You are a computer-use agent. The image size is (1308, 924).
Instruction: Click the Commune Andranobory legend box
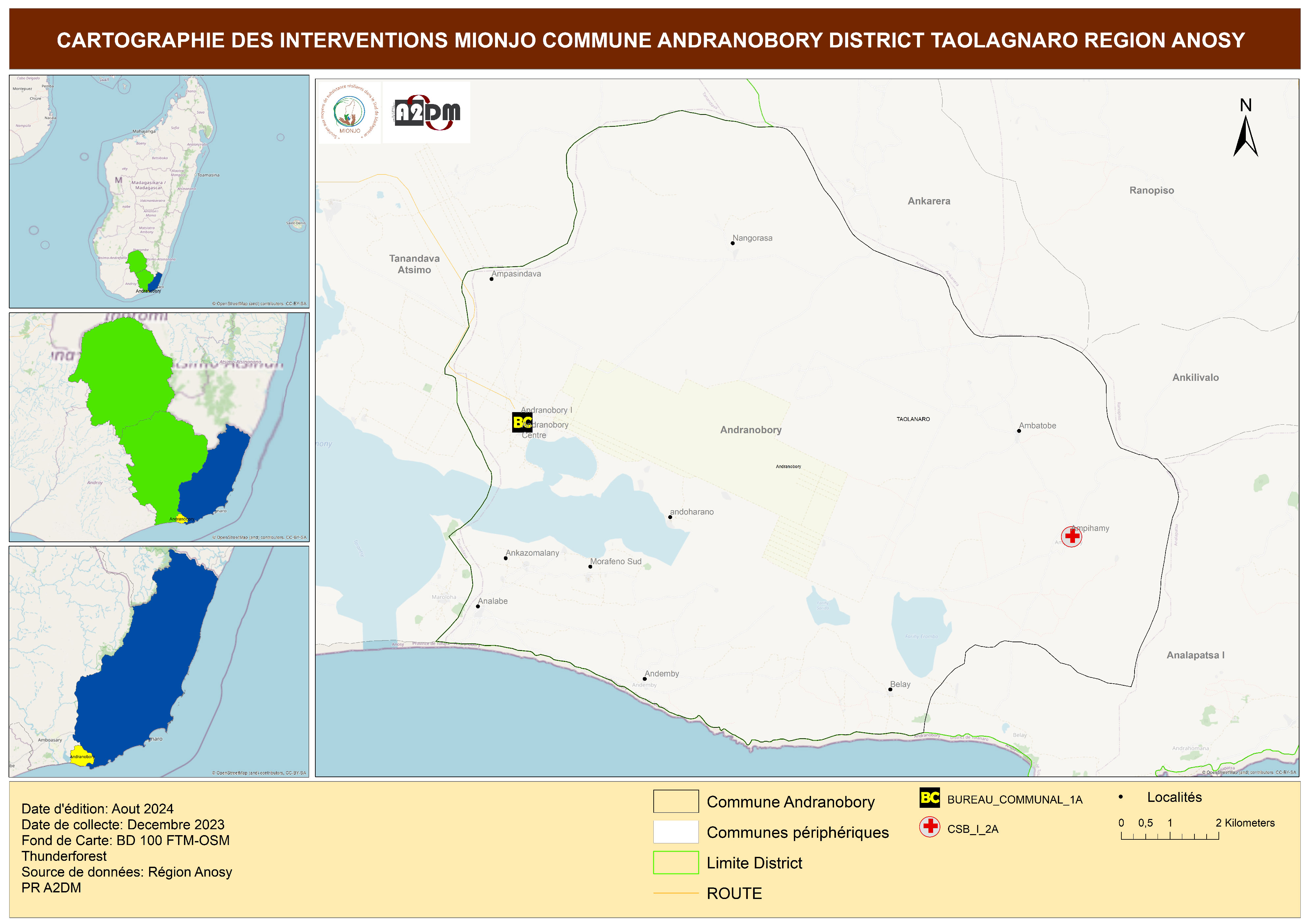(x=676, y=801)
